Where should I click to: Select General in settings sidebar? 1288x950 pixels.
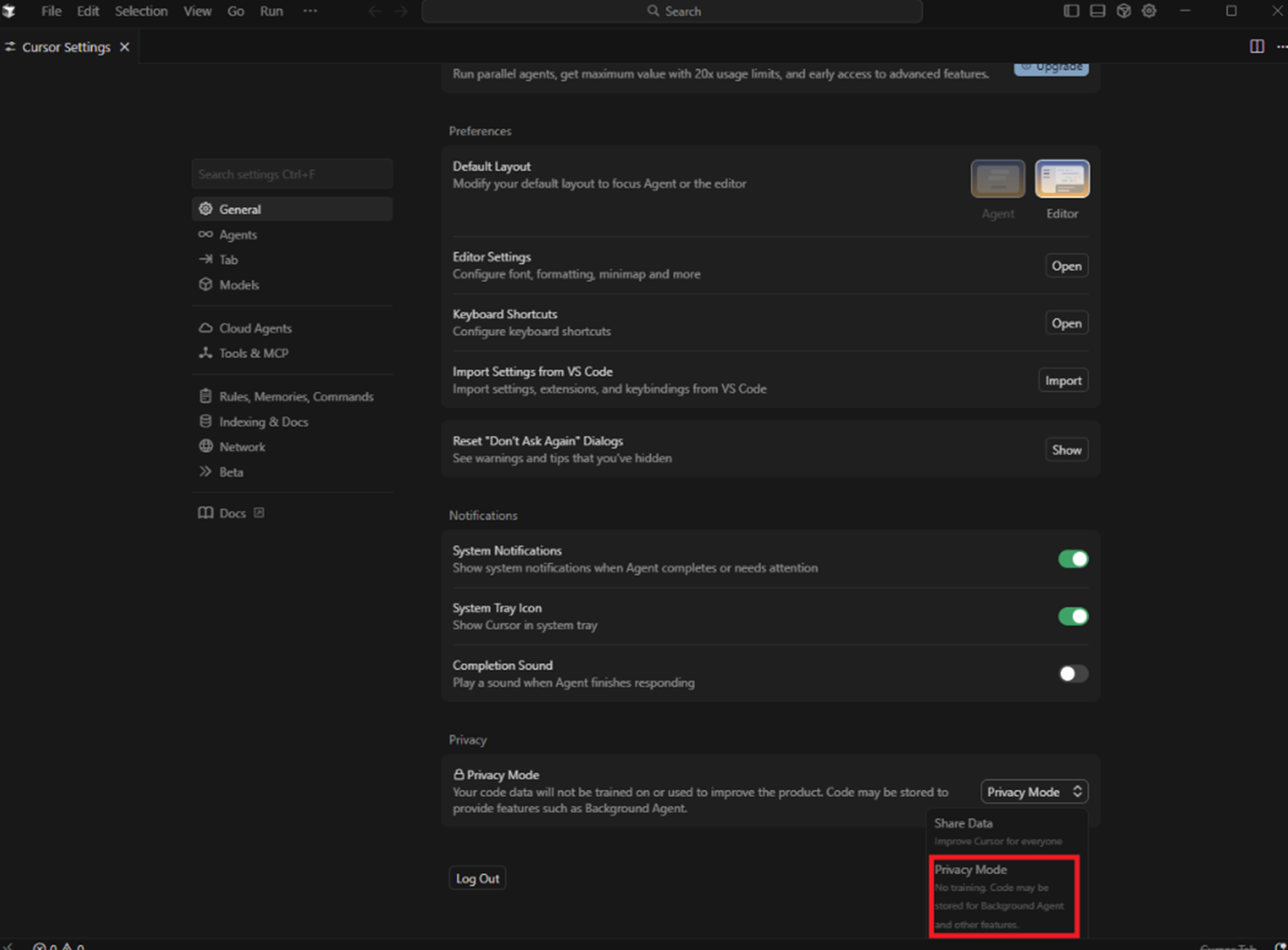coord(292,209)
